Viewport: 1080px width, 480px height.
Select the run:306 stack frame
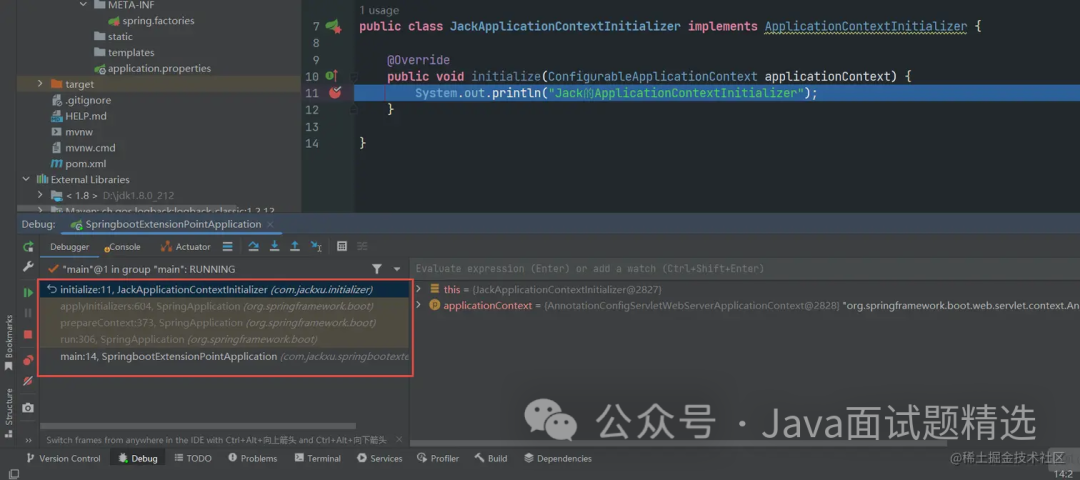click(x=224, y=340)
